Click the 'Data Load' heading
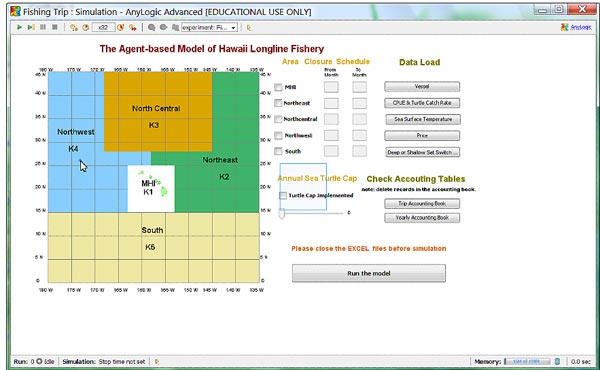The width and height of the screenshot is (600, 370). pyautogui.click(x=419, y=62)
